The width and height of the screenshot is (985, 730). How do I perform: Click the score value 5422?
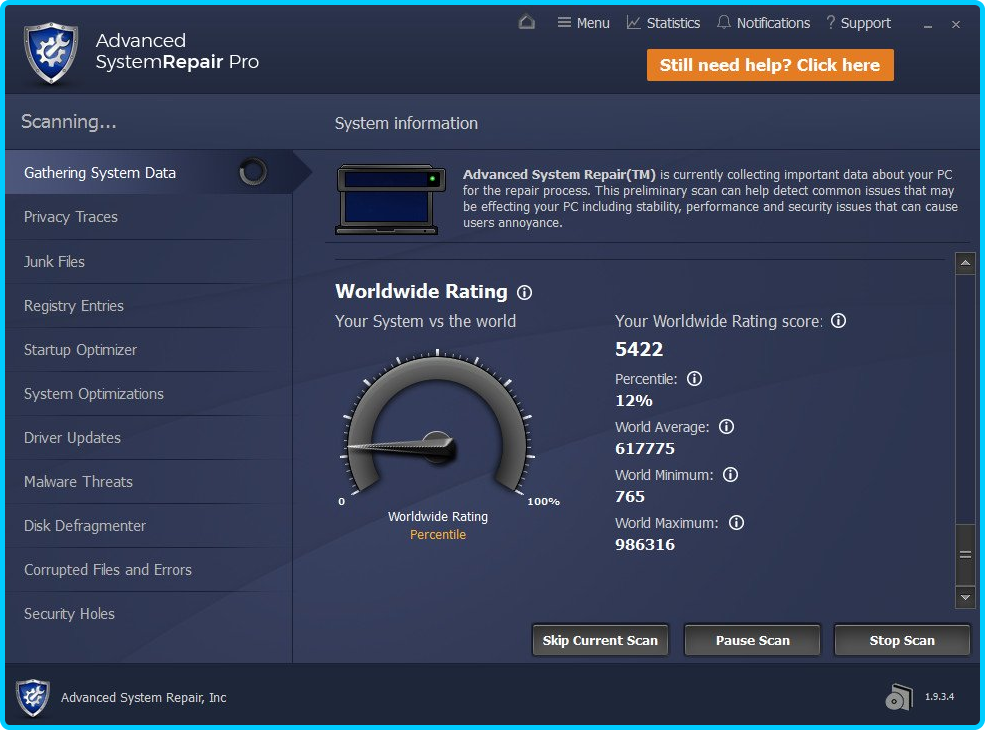tap(639, 349)
